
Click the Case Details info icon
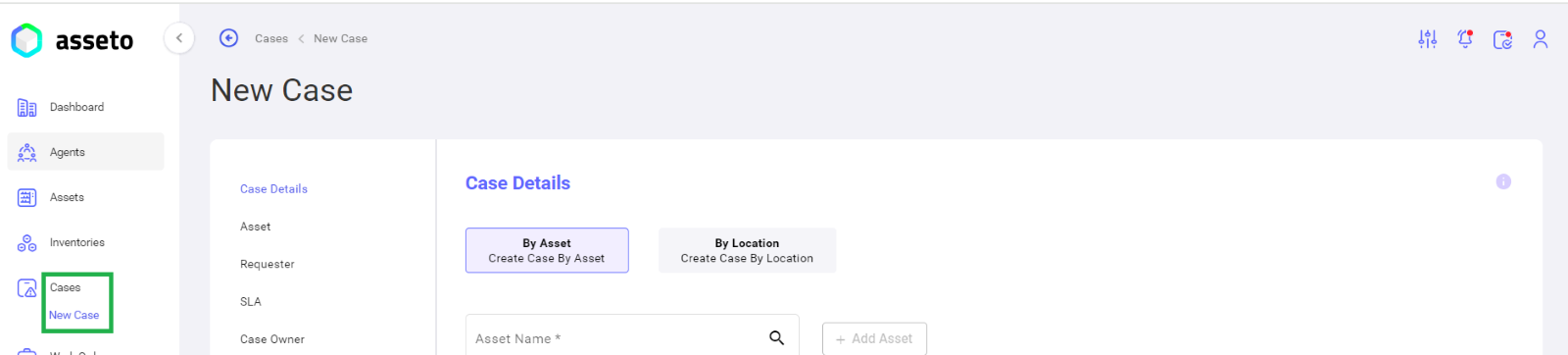point(1503,181)
